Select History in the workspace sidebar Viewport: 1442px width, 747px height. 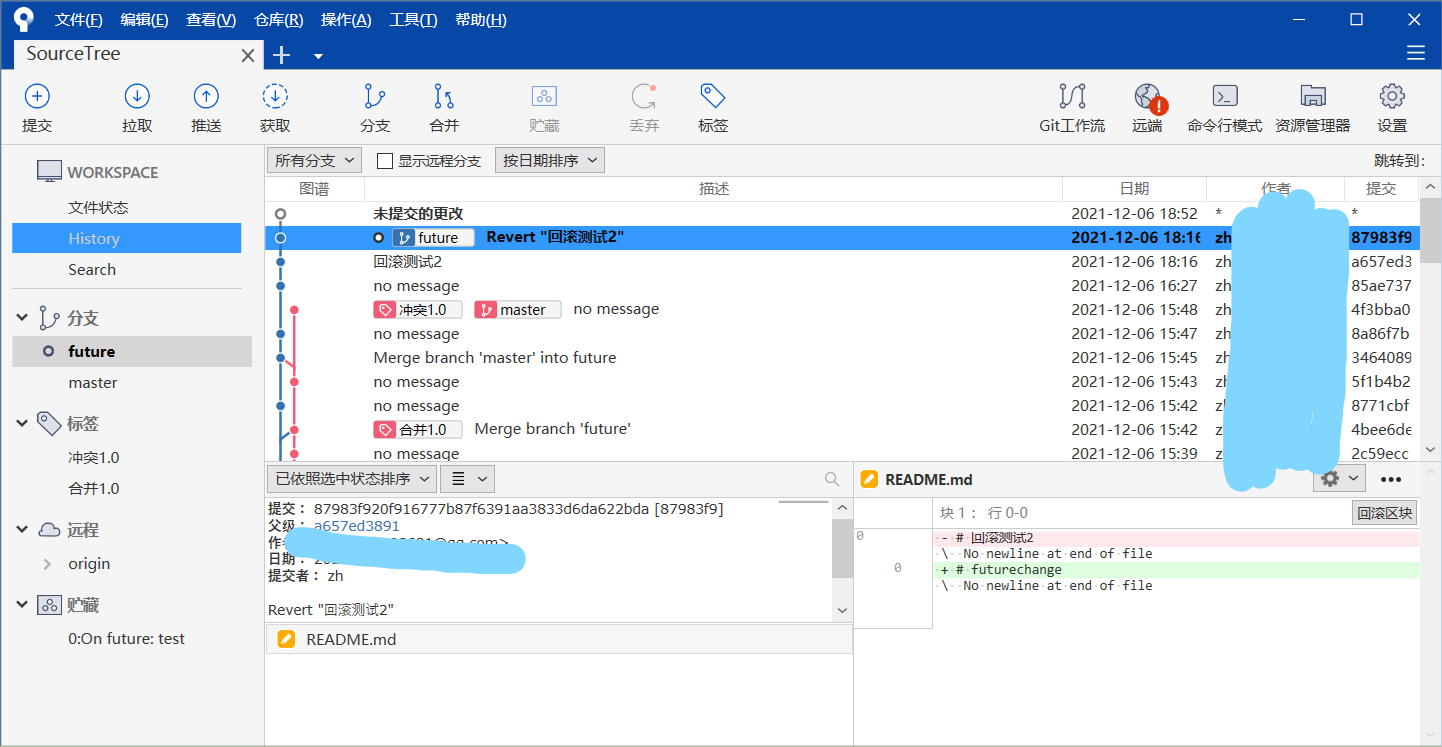coord(127,238)
